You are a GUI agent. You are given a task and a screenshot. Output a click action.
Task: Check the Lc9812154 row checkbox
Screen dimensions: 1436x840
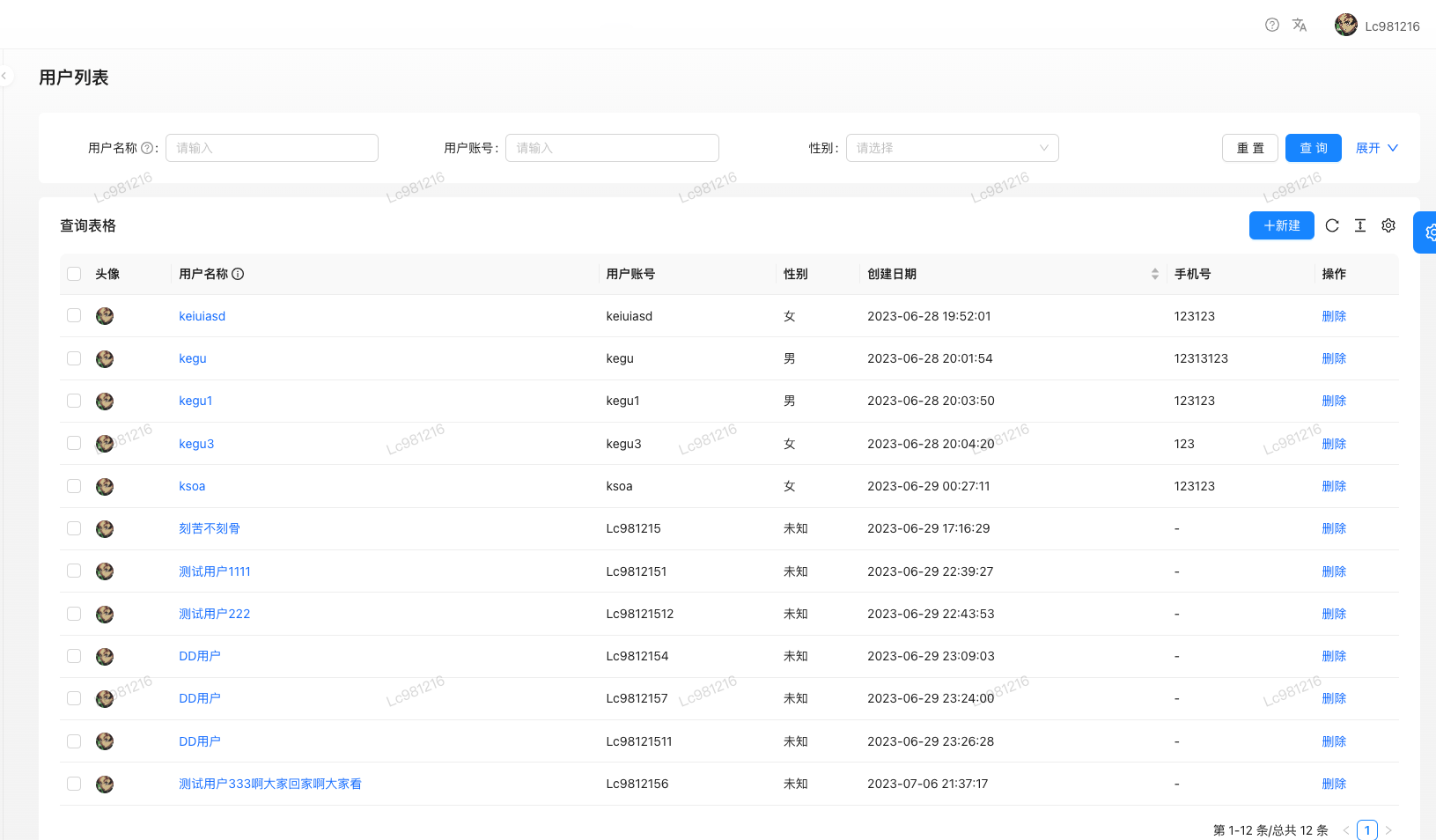point(74,656)
